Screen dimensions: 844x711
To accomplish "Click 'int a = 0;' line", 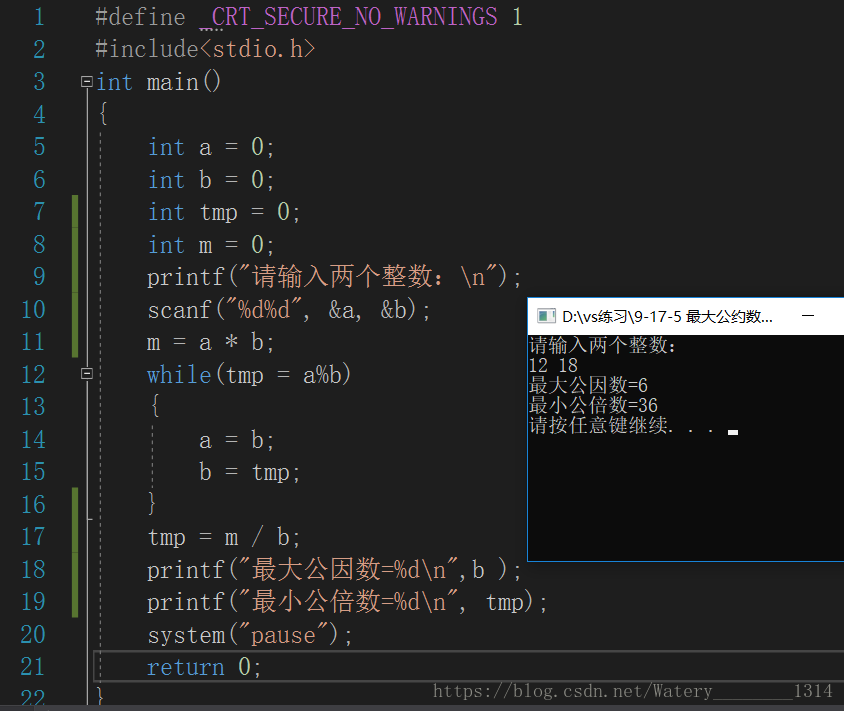I will 211,147.
